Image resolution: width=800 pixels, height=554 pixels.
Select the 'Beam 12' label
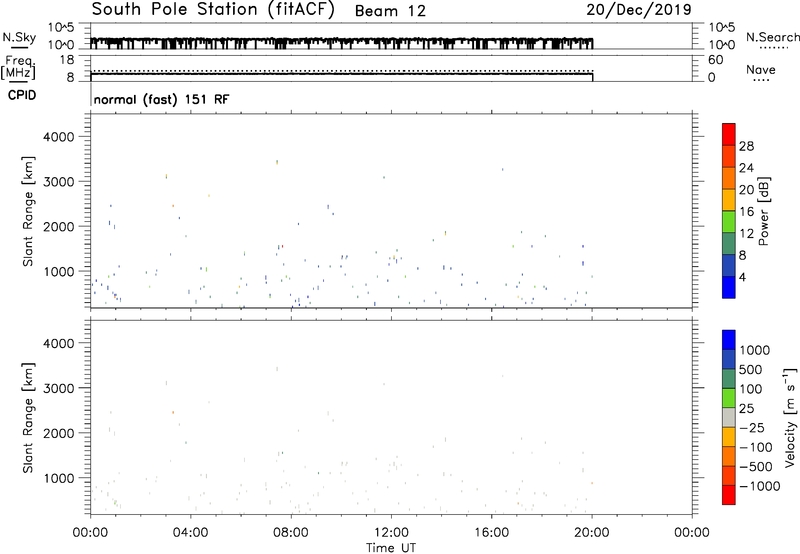(x=390, y=11)
